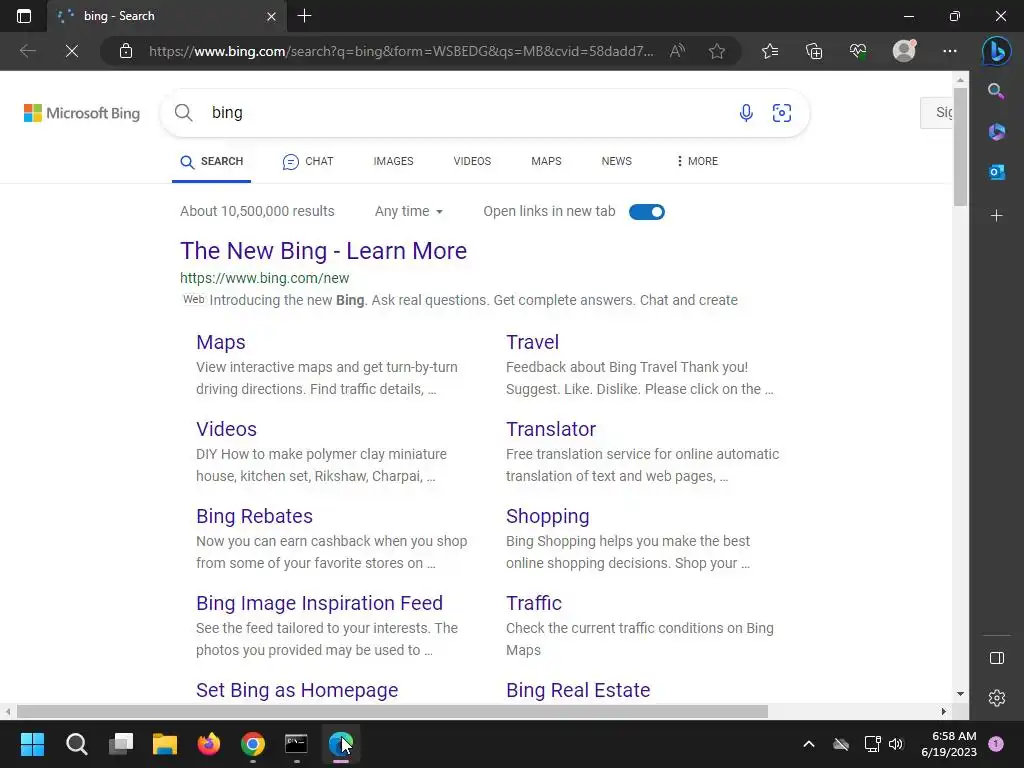Stop loading the page
This screenshot has height=768, width=1024.
[x=72, y=51]
